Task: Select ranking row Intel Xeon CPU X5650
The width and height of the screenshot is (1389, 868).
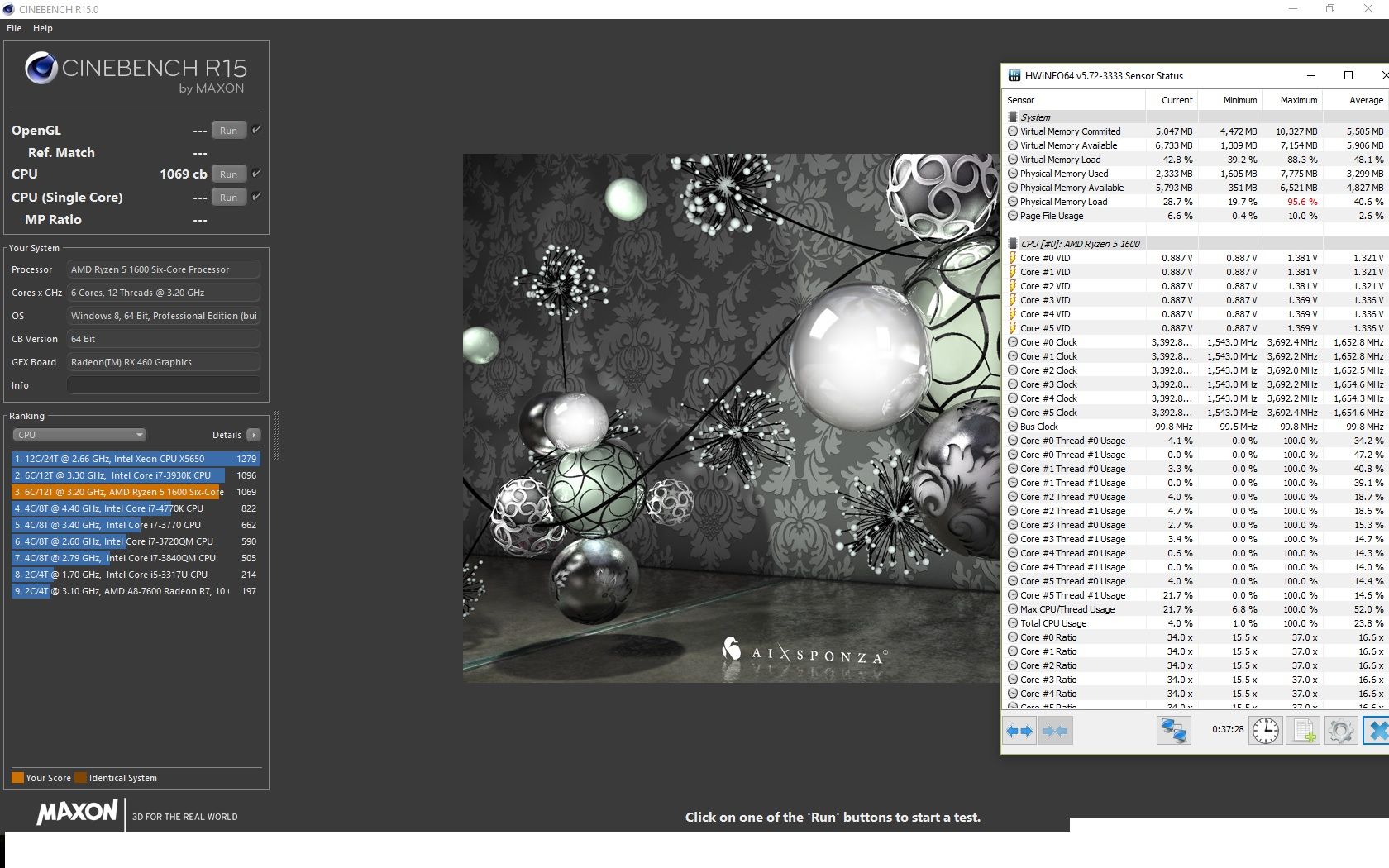Action: [x=136, y=459]
